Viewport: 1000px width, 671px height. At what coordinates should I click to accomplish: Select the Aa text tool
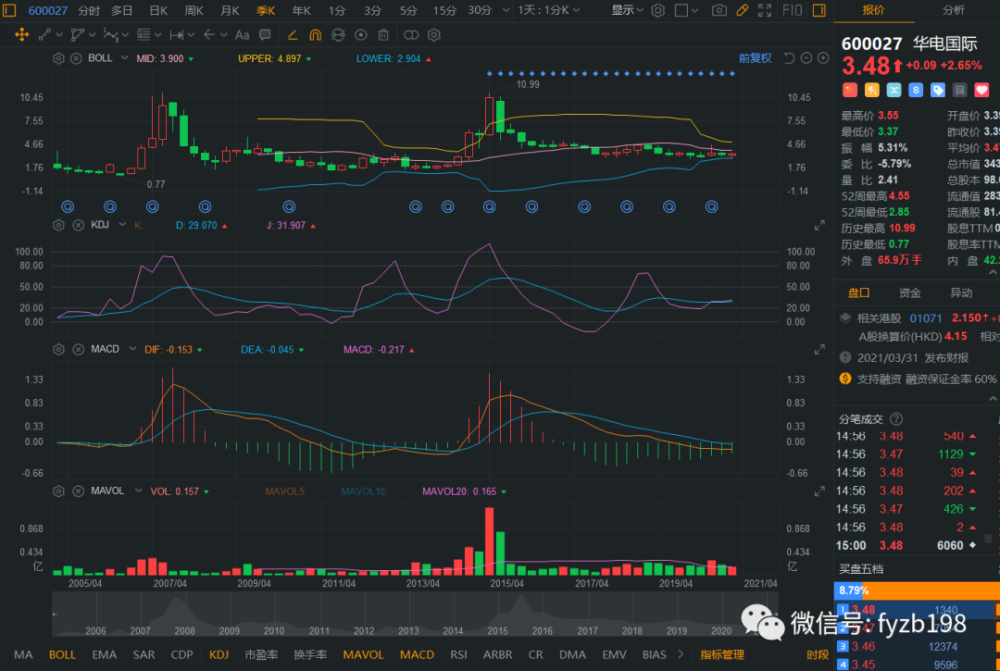click(242, 35)
